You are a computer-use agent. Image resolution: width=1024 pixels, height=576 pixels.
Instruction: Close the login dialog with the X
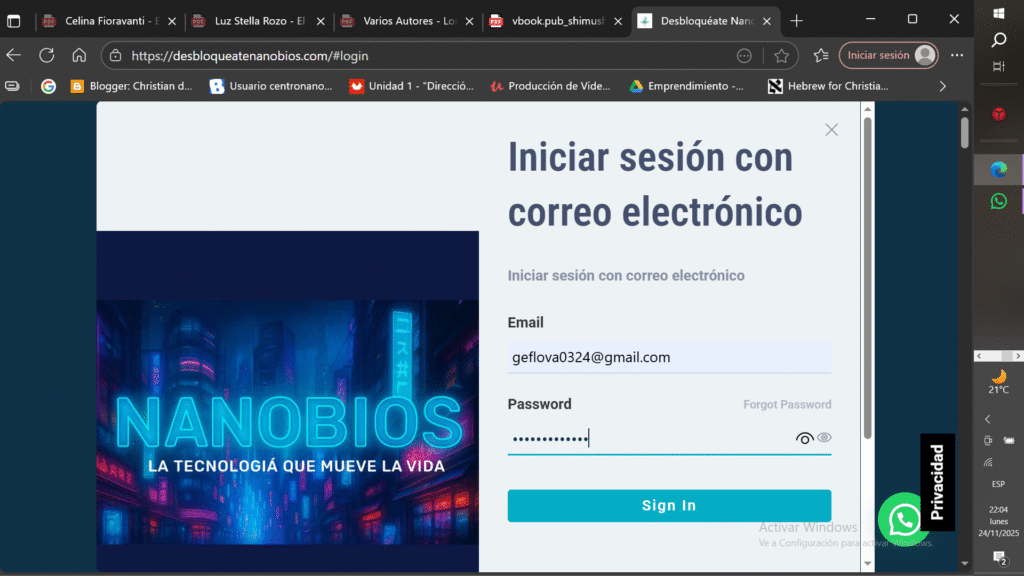(x=831, y=130)
